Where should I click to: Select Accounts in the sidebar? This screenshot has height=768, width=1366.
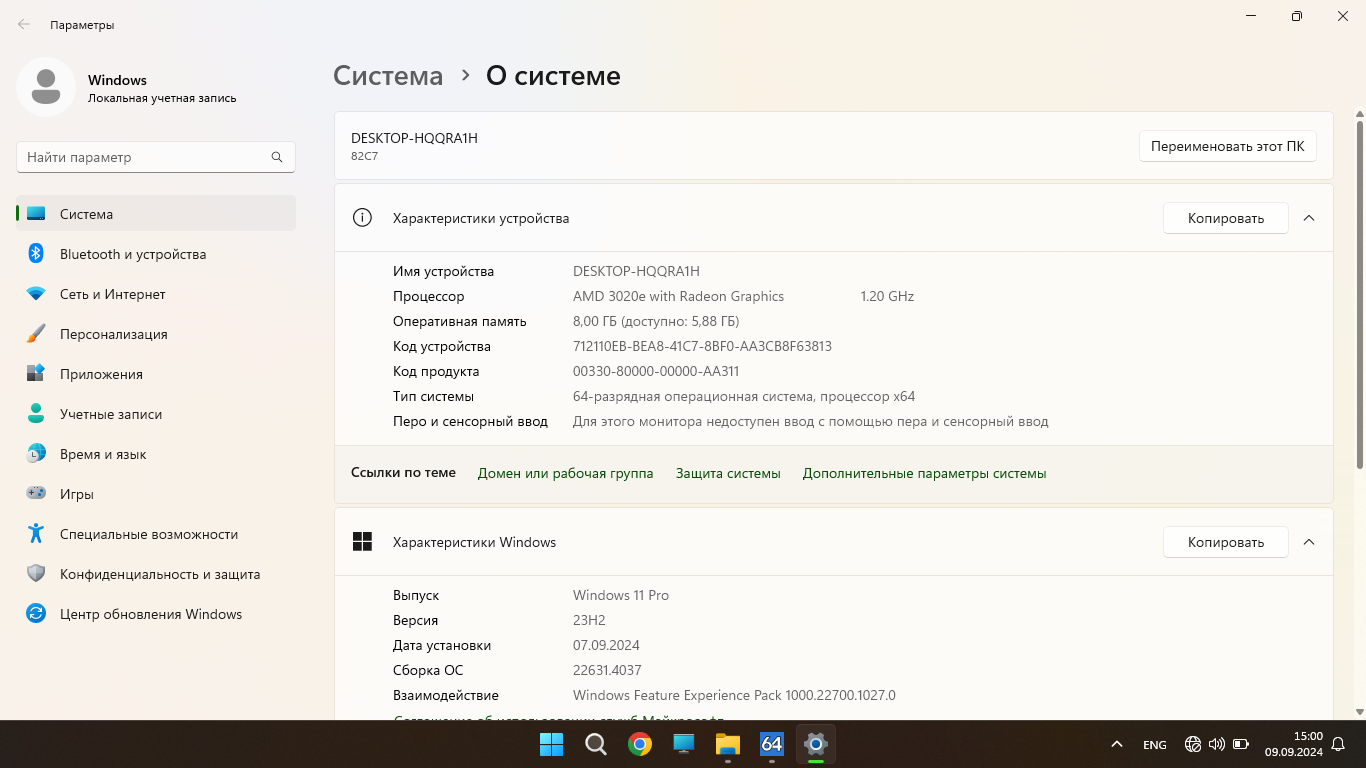point(110,414)
